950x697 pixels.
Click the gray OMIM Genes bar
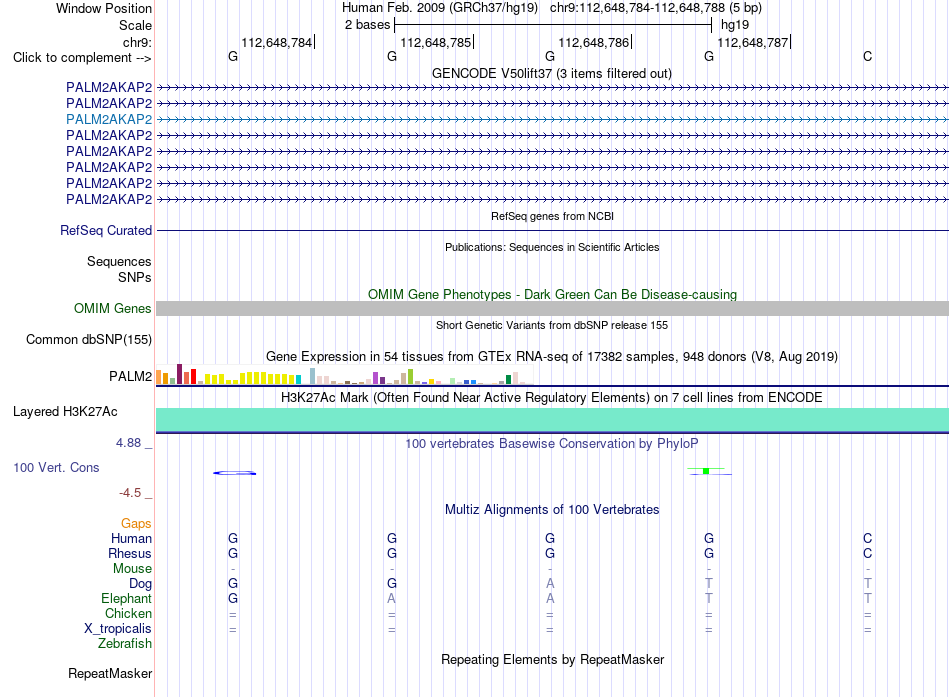point(552,308)
